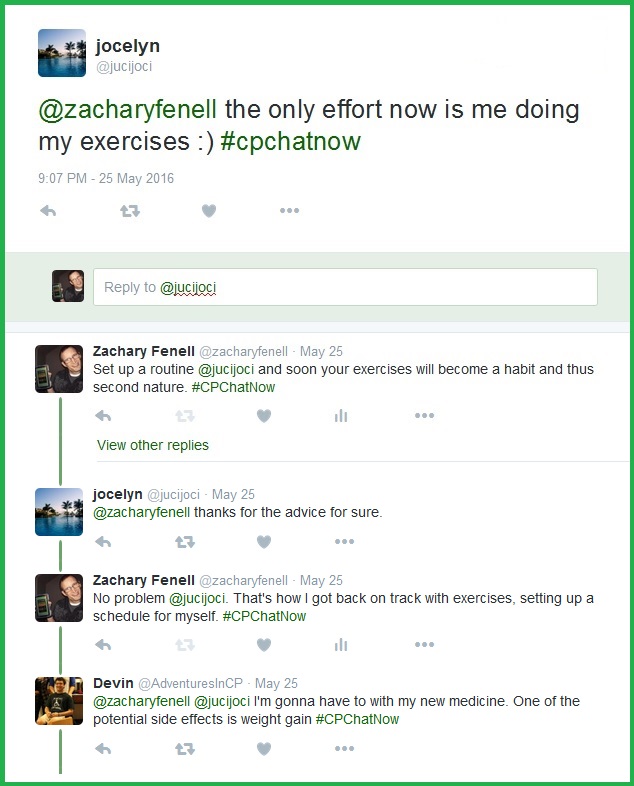Reply to Devin's new medicine tweet
The width and height of the screenshot is (634, 786).
click(103, 748)
